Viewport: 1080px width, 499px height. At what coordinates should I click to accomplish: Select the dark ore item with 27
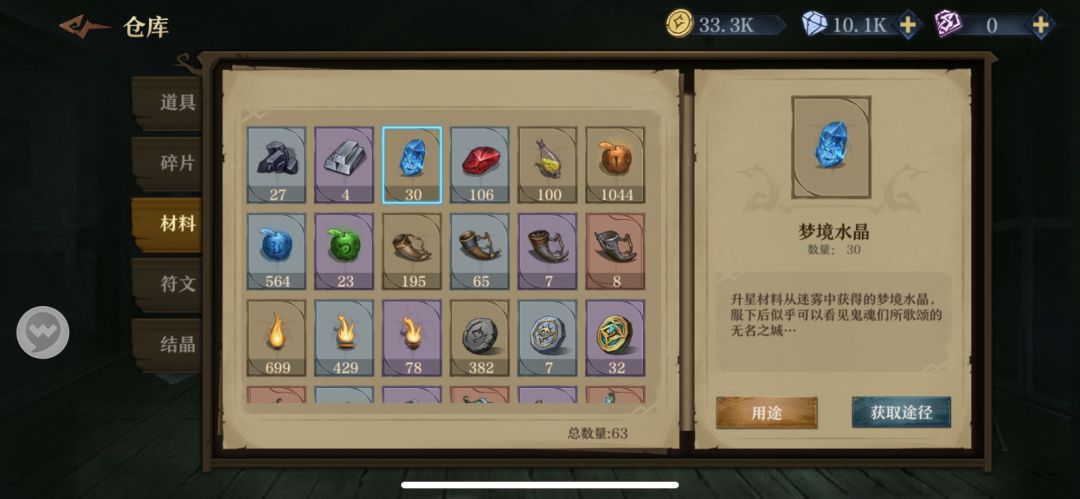coord(277,165)
